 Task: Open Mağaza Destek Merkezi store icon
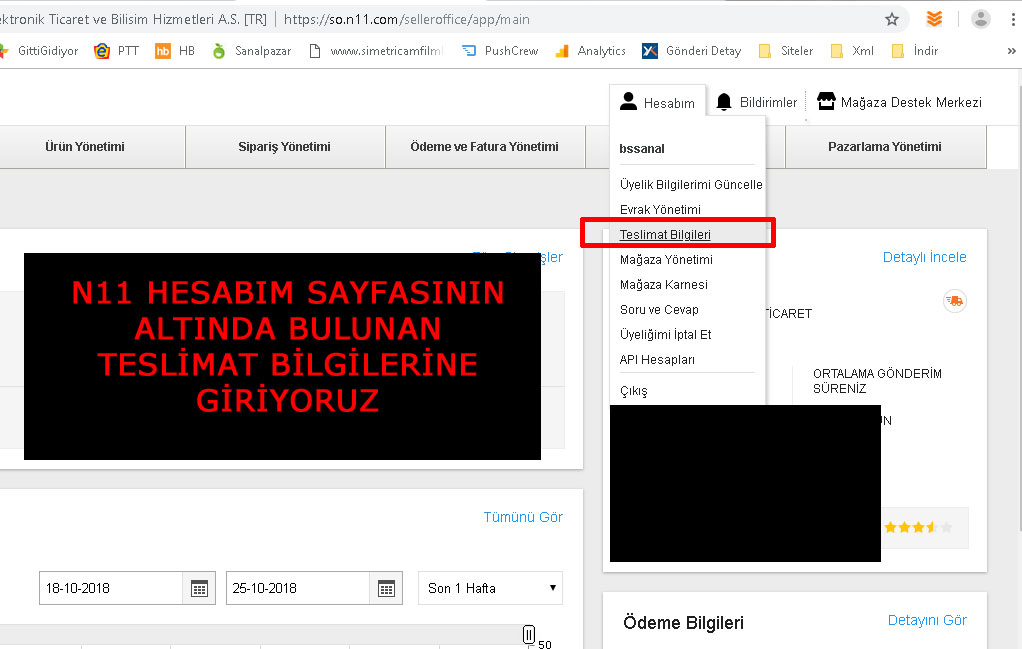[x=825, y=101]
